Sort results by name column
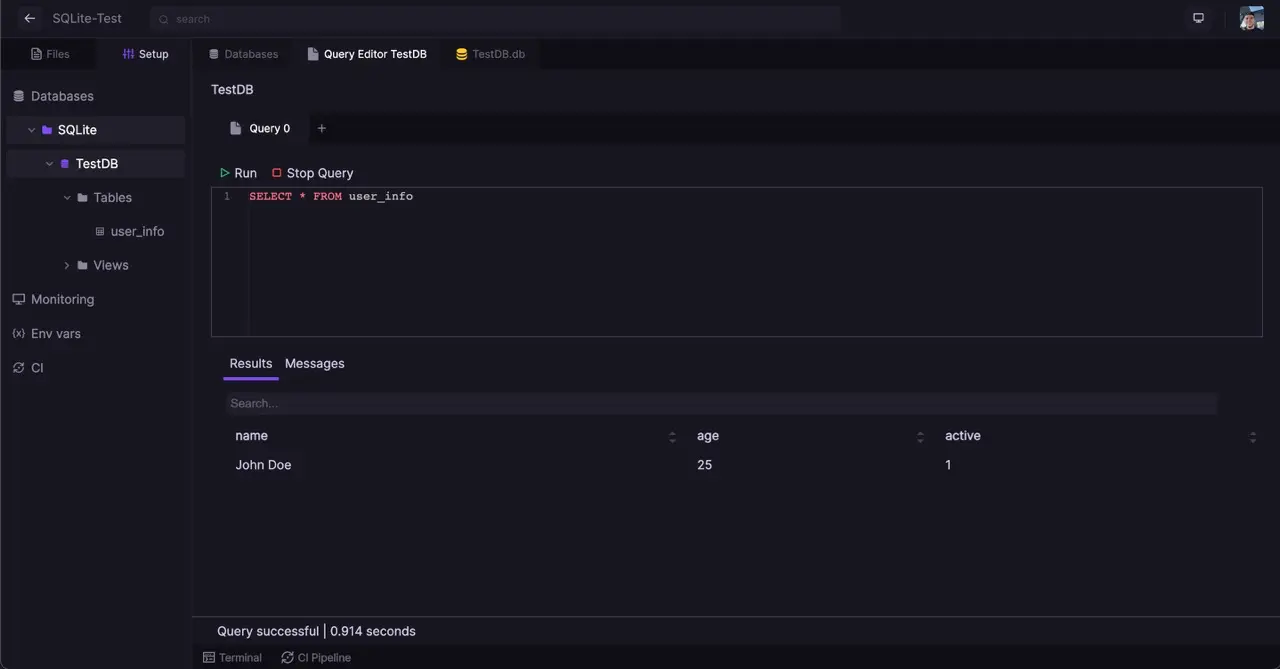This screenshot has width=1280, height=669. point(672,437)
